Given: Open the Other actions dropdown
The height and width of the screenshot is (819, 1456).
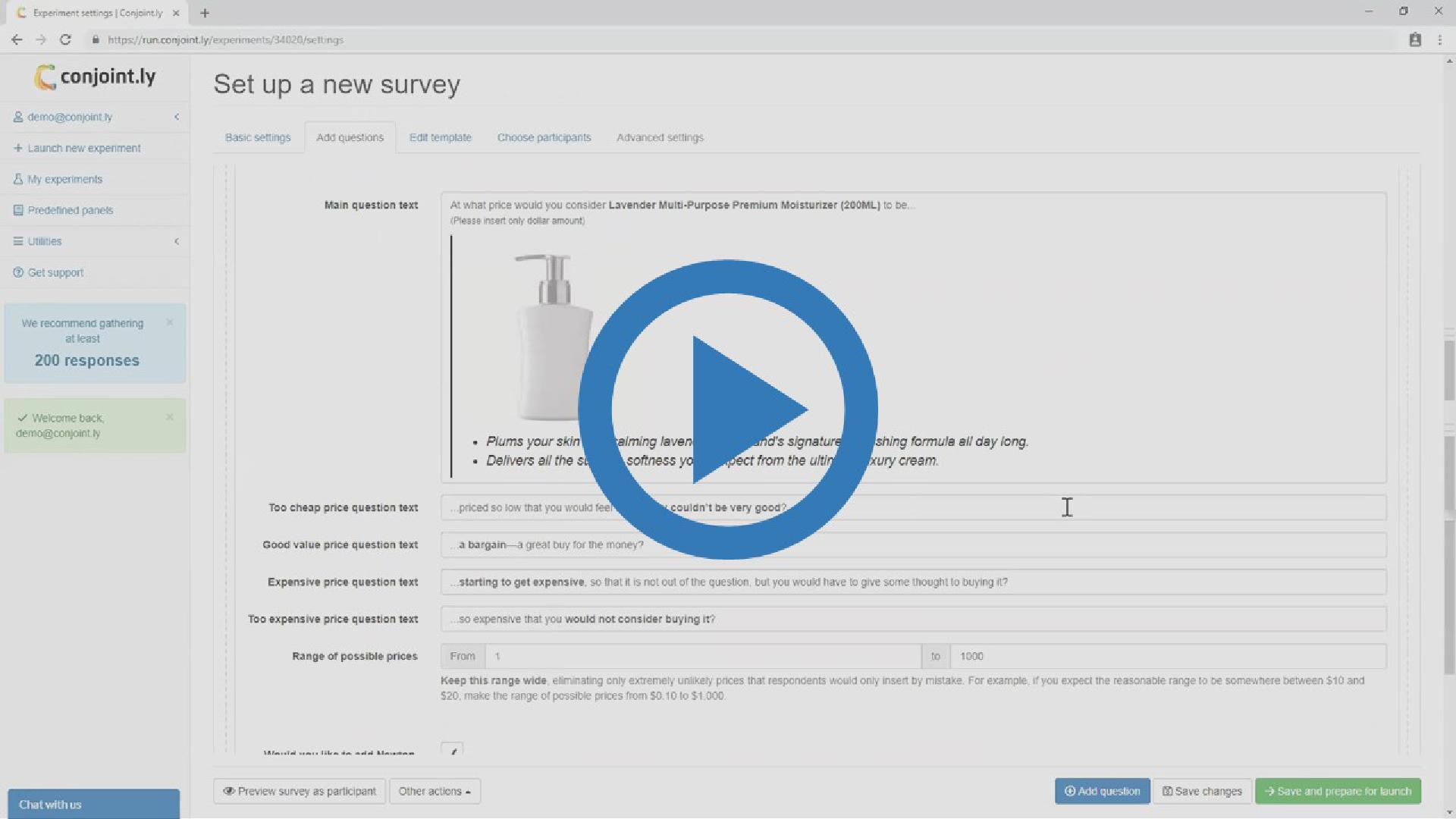Looking at the screenshot, I should pyautogui.click(x=435, y=791).
